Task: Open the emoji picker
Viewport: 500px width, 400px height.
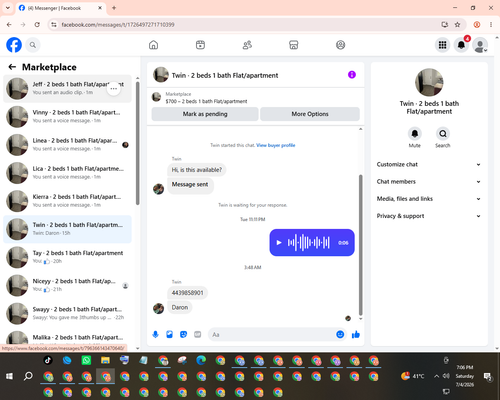Action: 340,334
